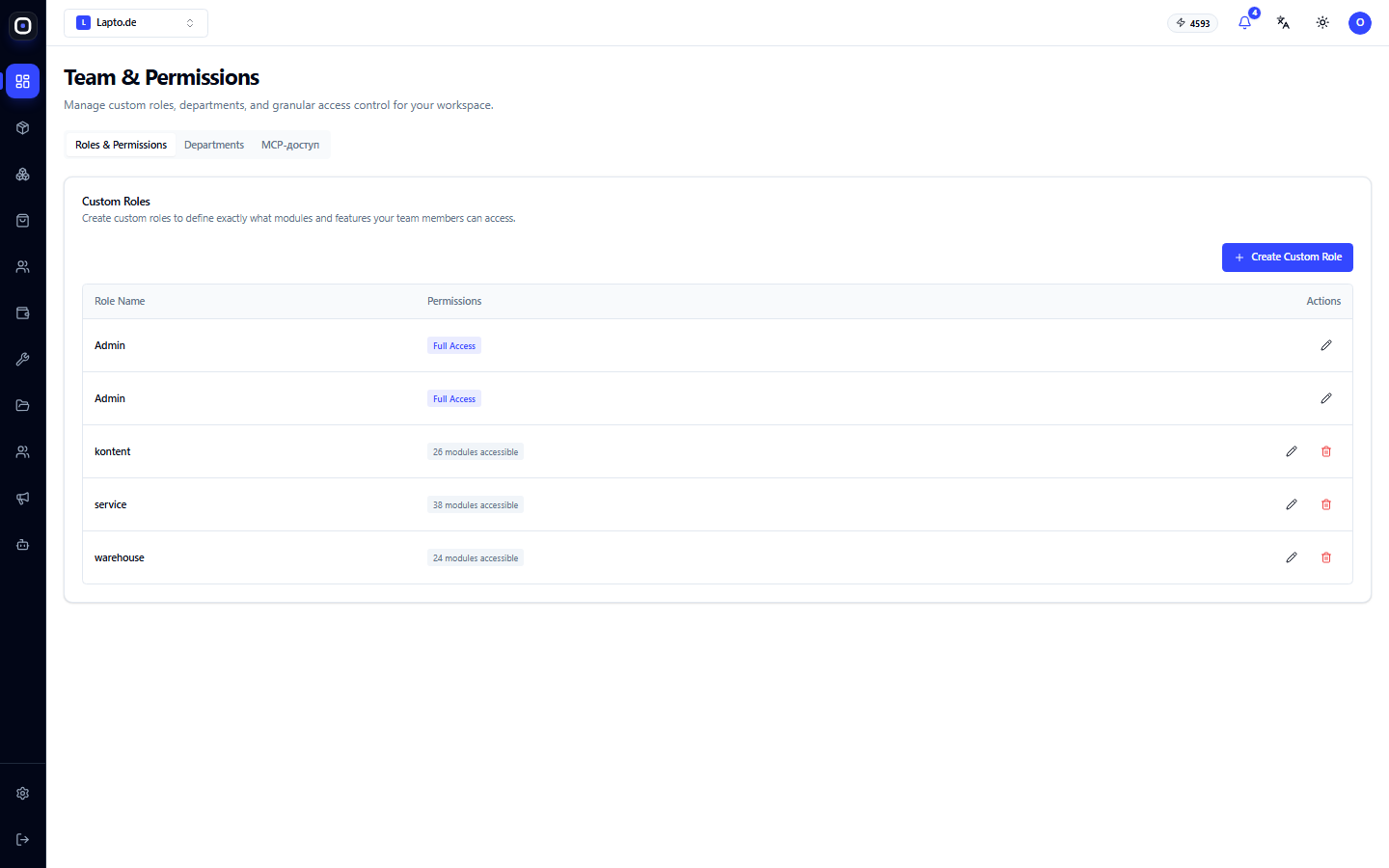Image resolution: width=1389 pixels, height=868 pixels.
Task: Click the kontent role name
Action: pyautogui.click(x=113, y=451)
